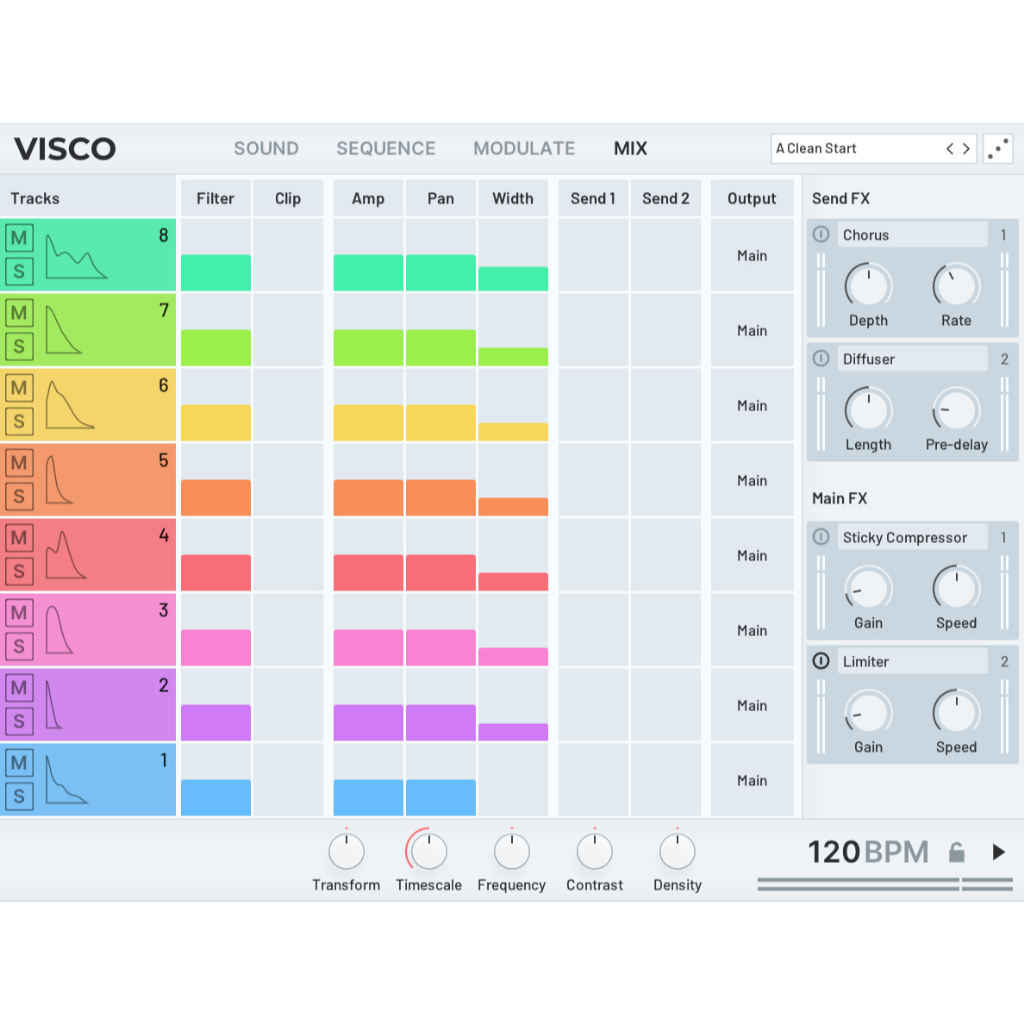This screenshot has width=1024, height=1024.
Task: Select track 4 waveform thumbnail
Action: coord(65,555)
